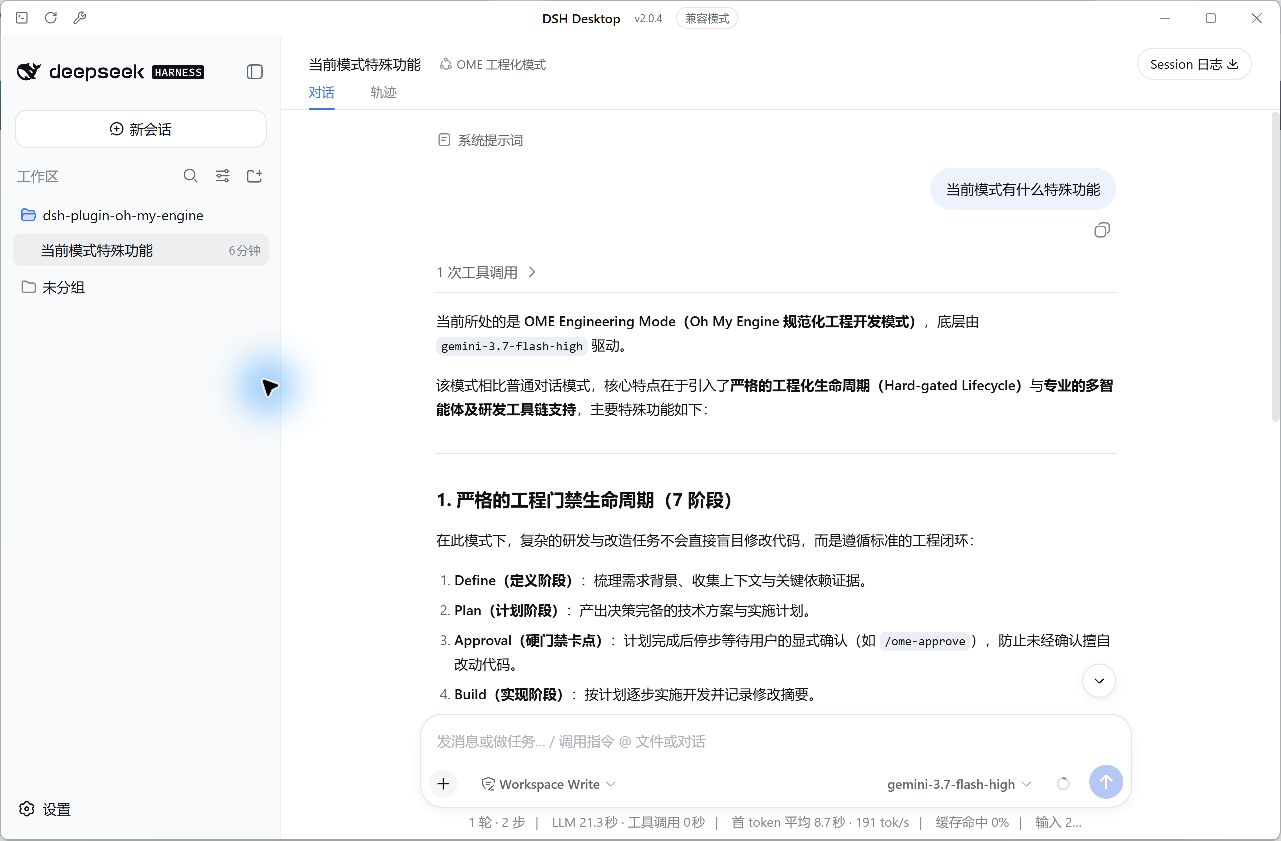Open 设置 settings

click(46, 809)
